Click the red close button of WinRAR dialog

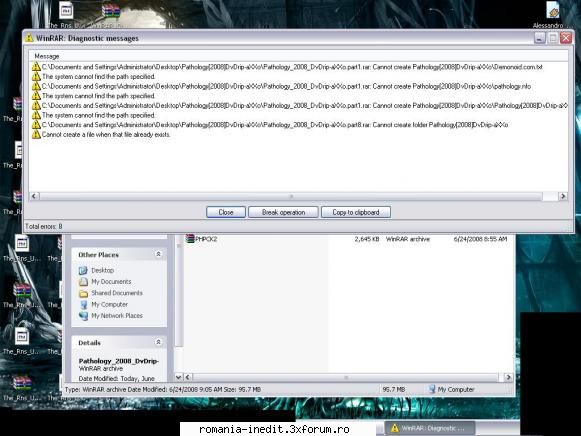(566, 38)
